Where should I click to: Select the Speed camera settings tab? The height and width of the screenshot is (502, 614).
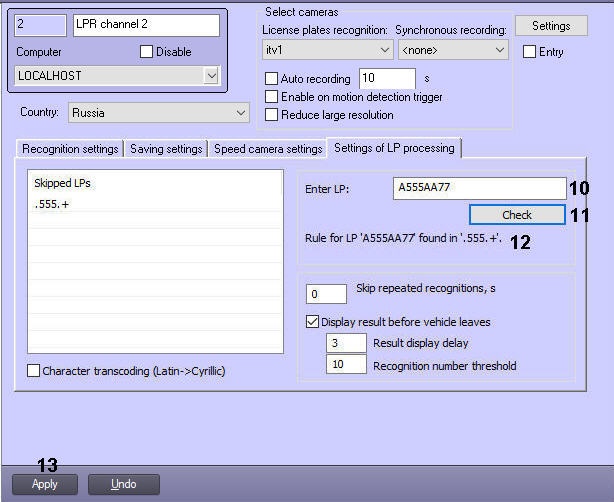click(x=267, y=149)
